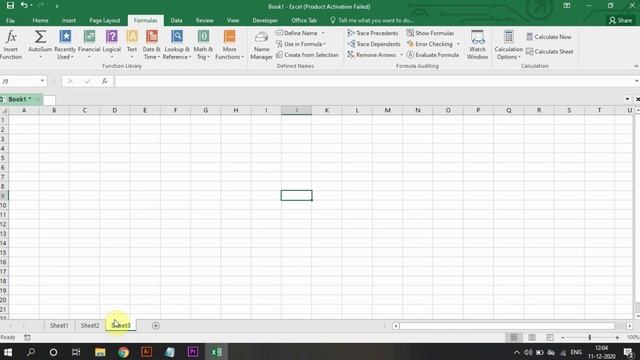Viewport: 640px width, 360px height.
Task: Open Chrome from the taskbar
Action: coord(123,352)
